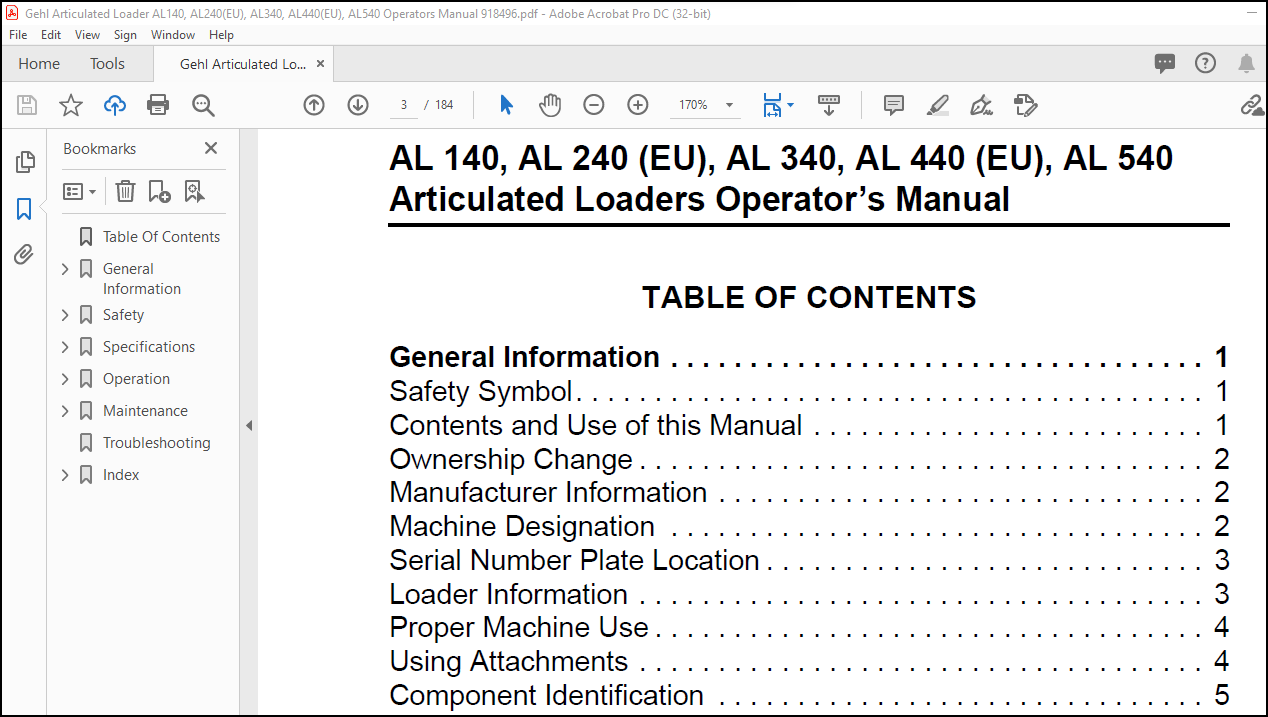Expand the Index bookmark

pyautogui.click(x=66, y=475)
